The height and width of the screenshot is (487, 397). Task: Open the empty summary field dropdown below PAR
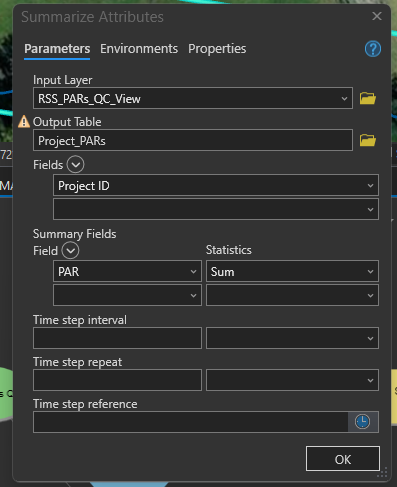point(127,295)
